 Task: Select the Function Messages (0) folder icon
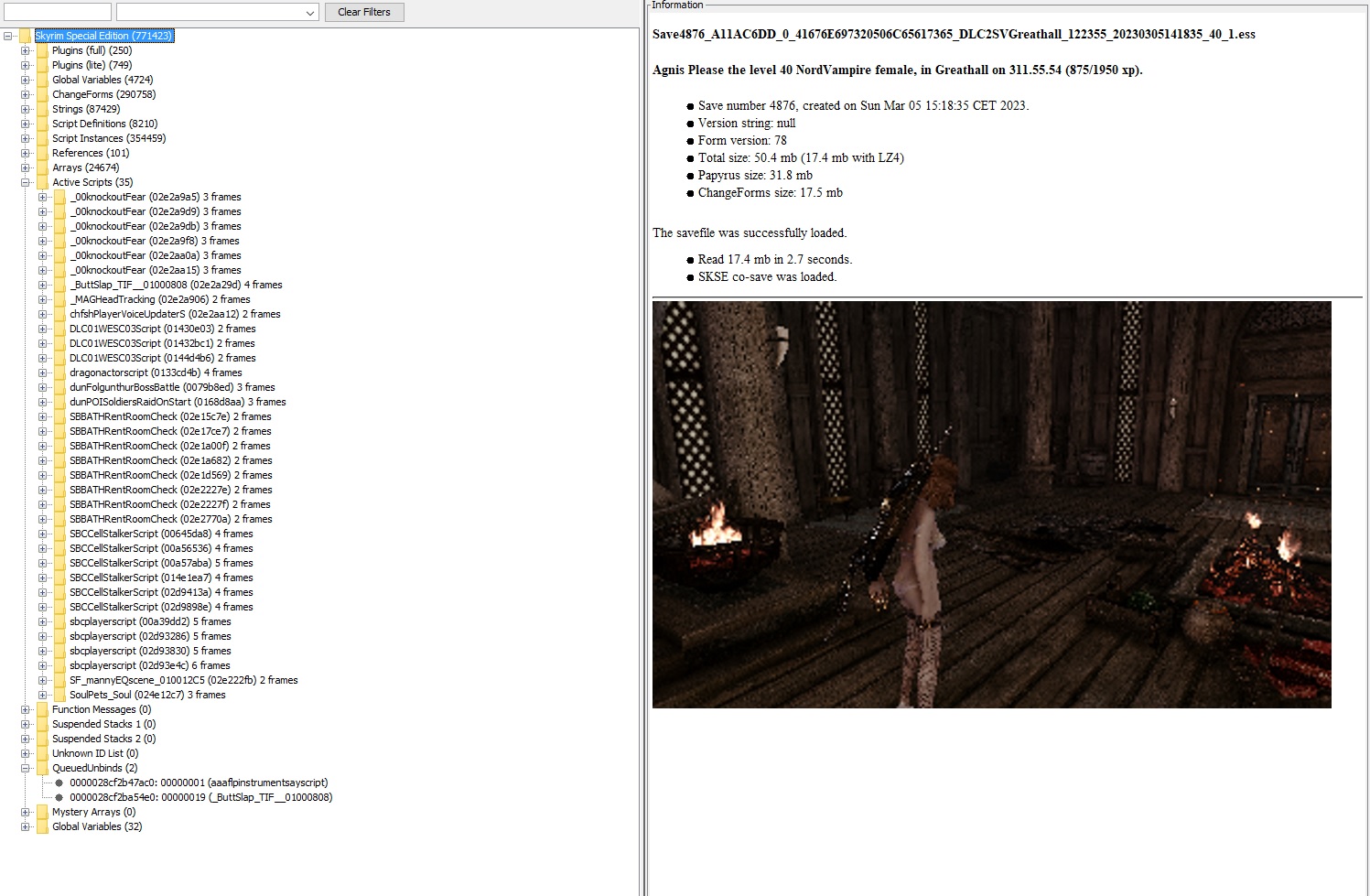[x=42, y=709]
